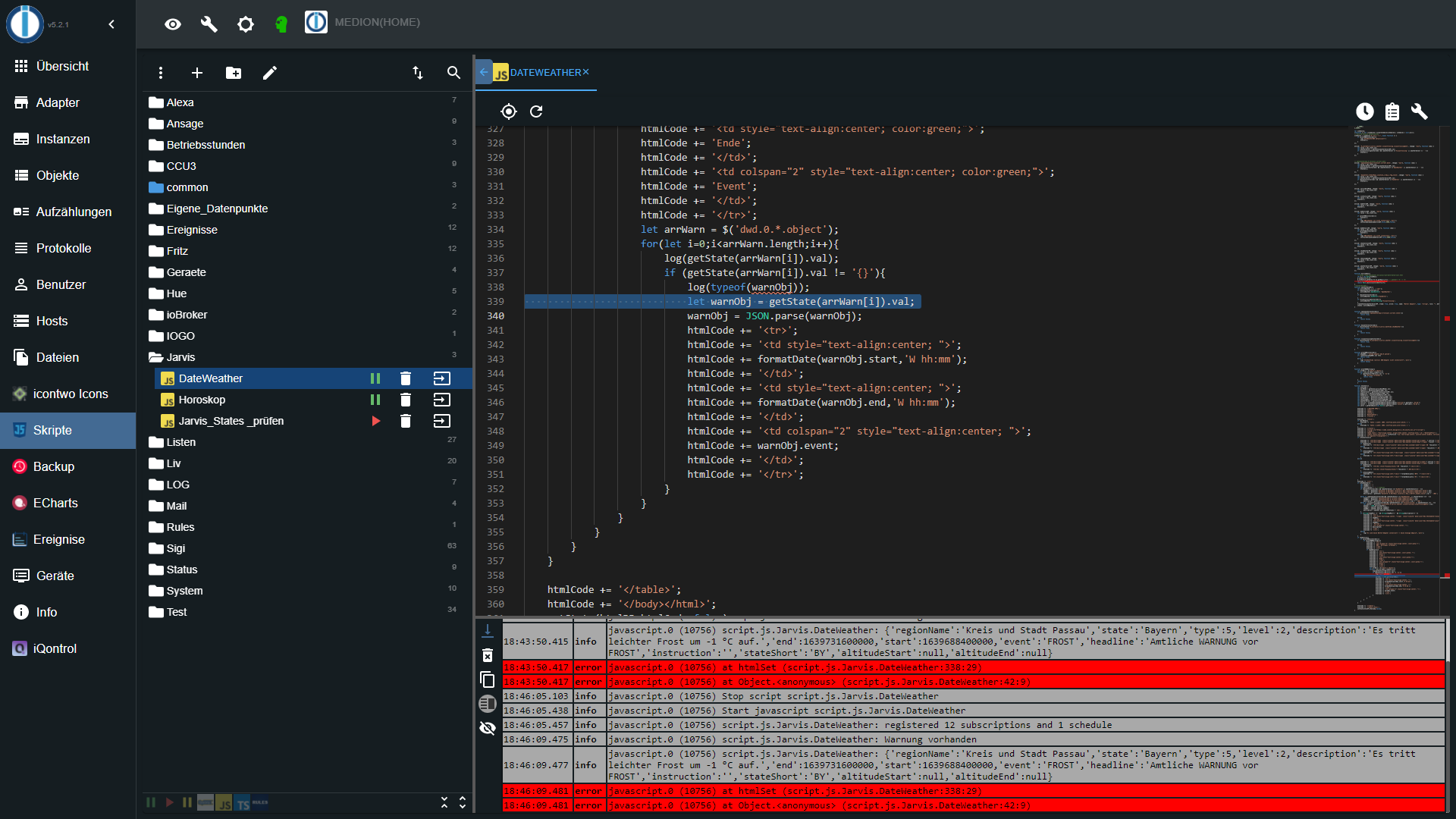Restart script with the refresh icon
This screenshot has width=1456, height=819.
(536, 111)
